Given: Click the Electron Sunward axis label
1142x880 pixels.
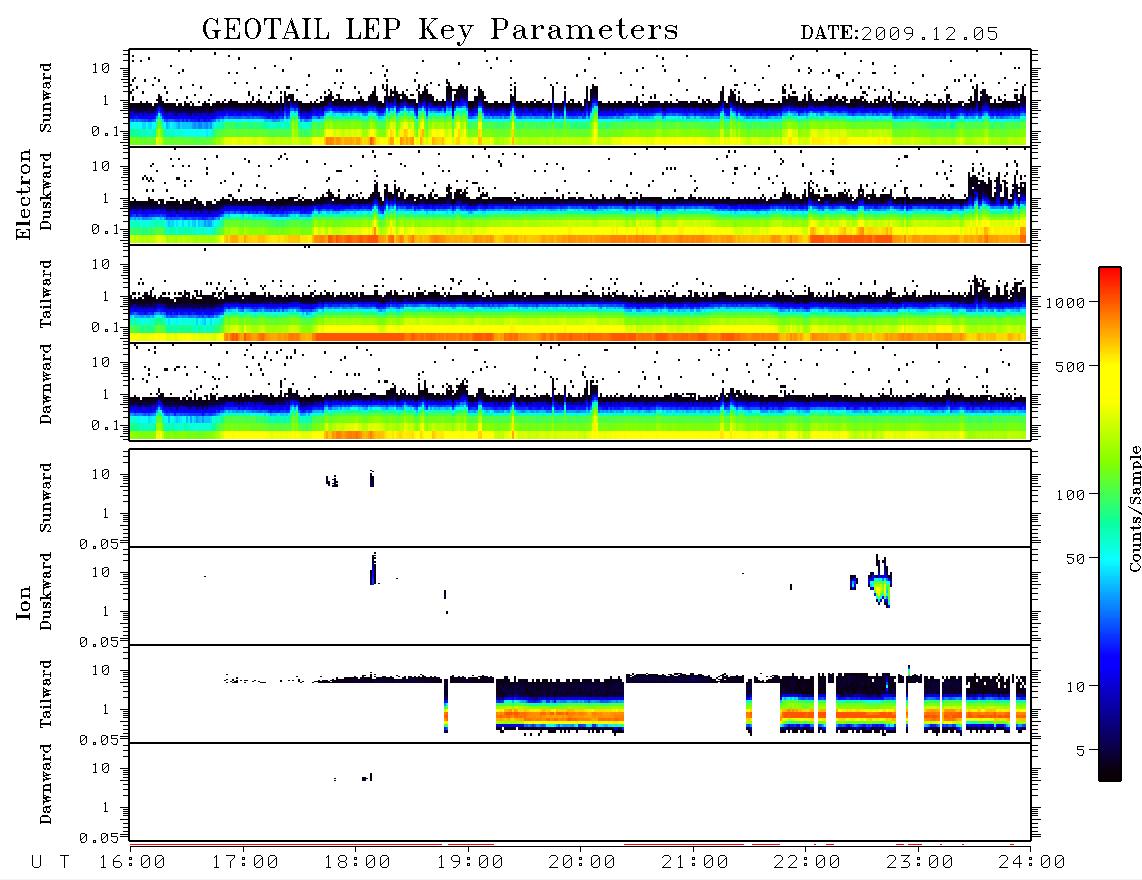Looking at the screenshot, I should coord(46,98).
